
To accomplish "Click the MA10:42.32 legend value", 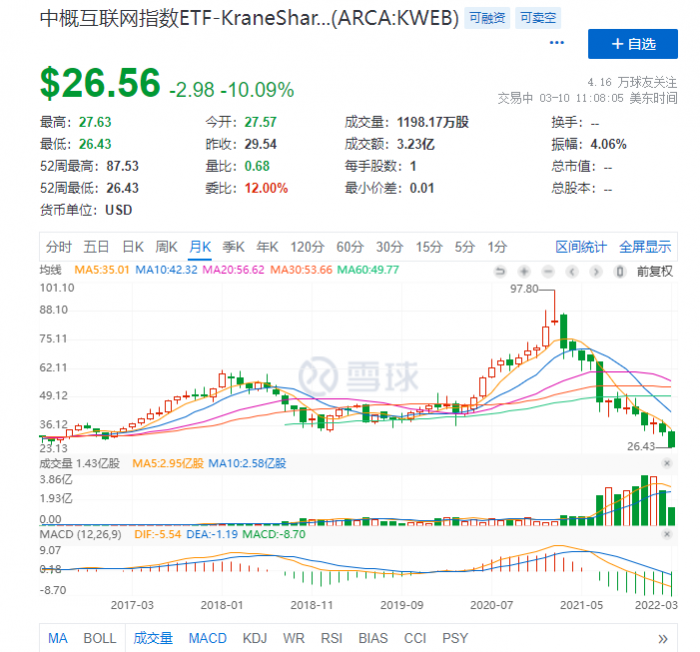I will point(166,270).
